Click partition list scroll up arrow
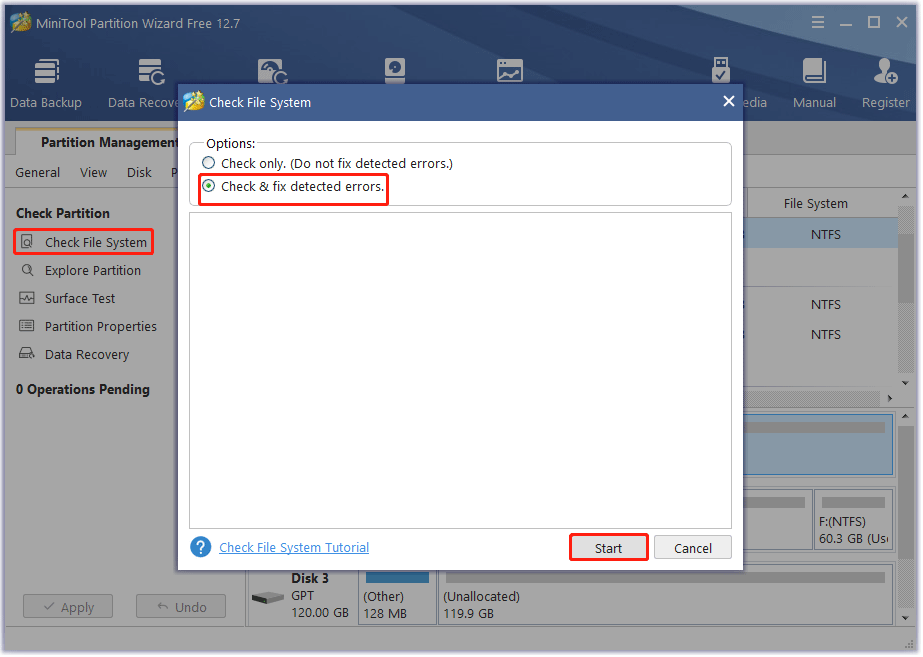The image size is (923, 657). coord(905,196)
